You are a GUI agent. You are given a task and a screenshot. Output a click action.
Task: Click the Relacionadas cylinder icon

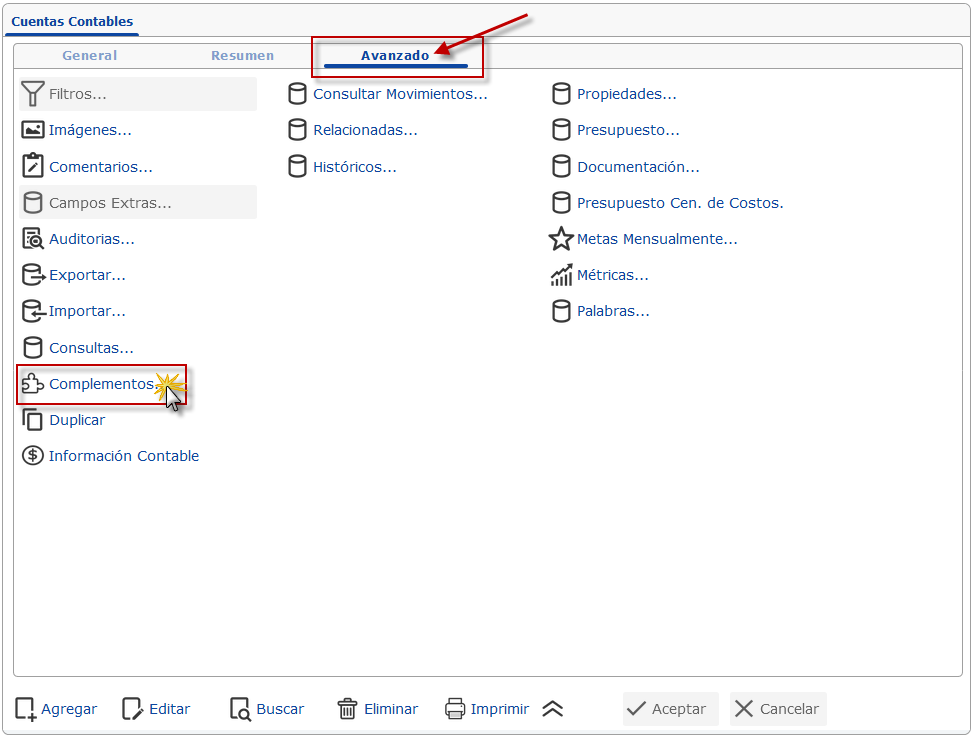tap(297, 130)
